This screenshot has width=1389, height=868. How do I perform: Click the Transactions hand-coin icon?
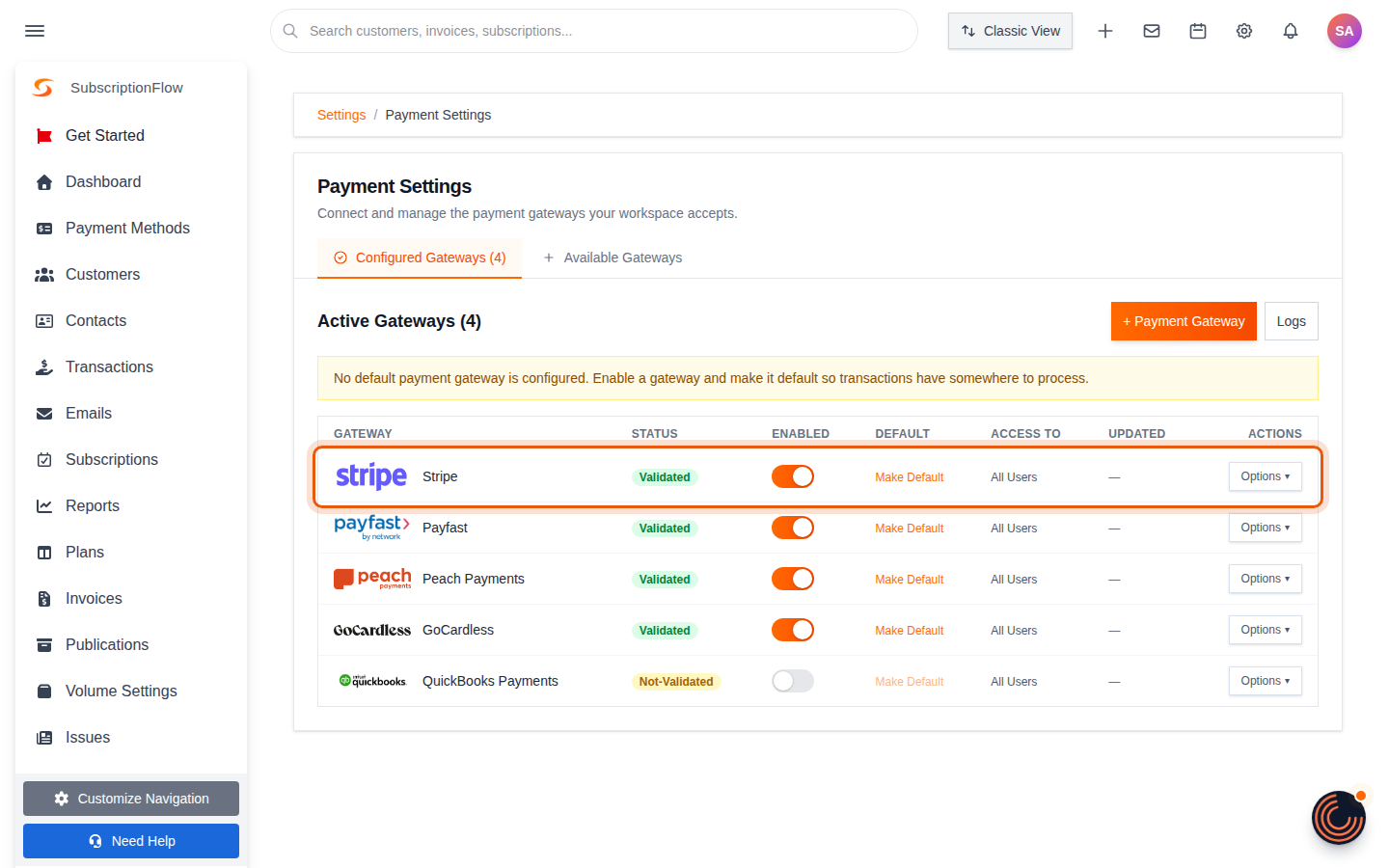click(44, 367)
